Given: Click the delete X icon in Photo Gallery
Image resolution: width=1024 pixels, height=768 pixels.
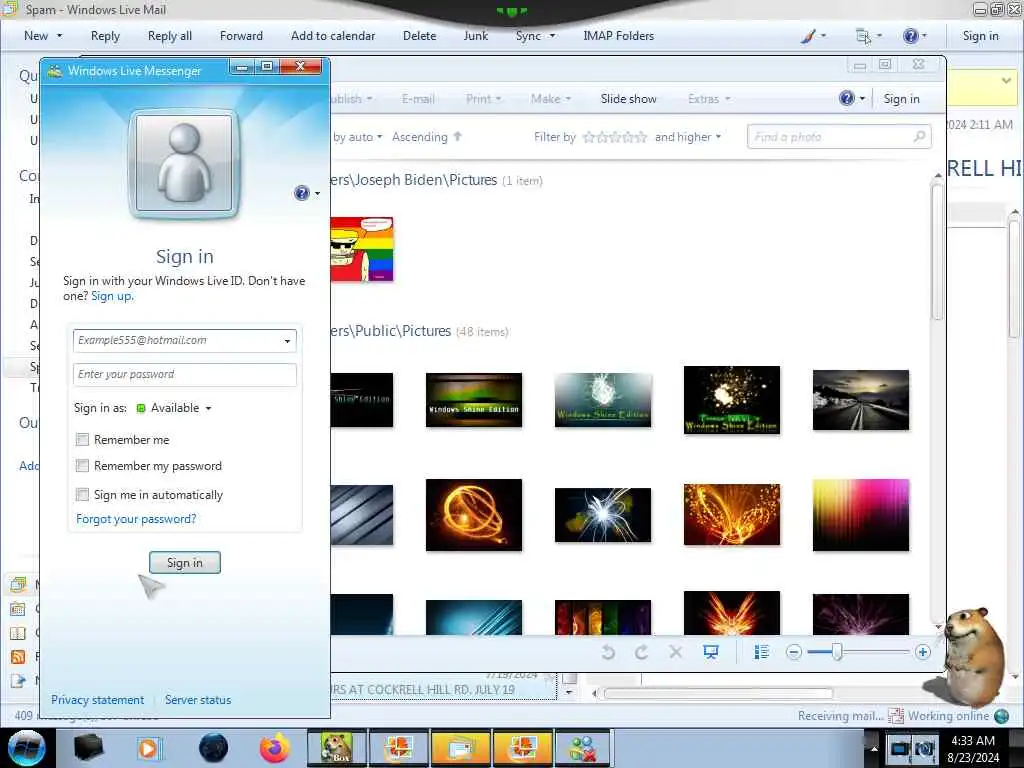Looking at the screenshot, I should [676, 652].
